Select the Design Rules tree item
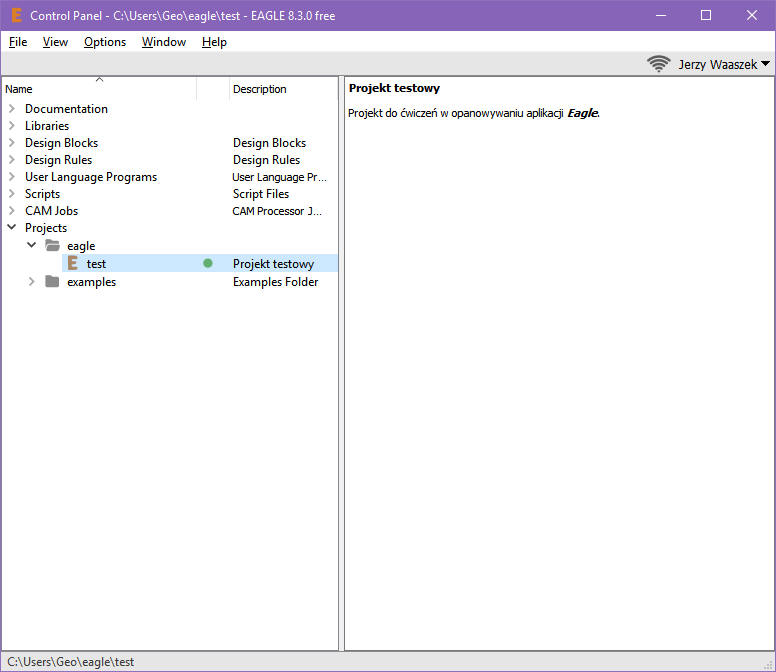The image size is (776, 672). [x=58, y=160]
